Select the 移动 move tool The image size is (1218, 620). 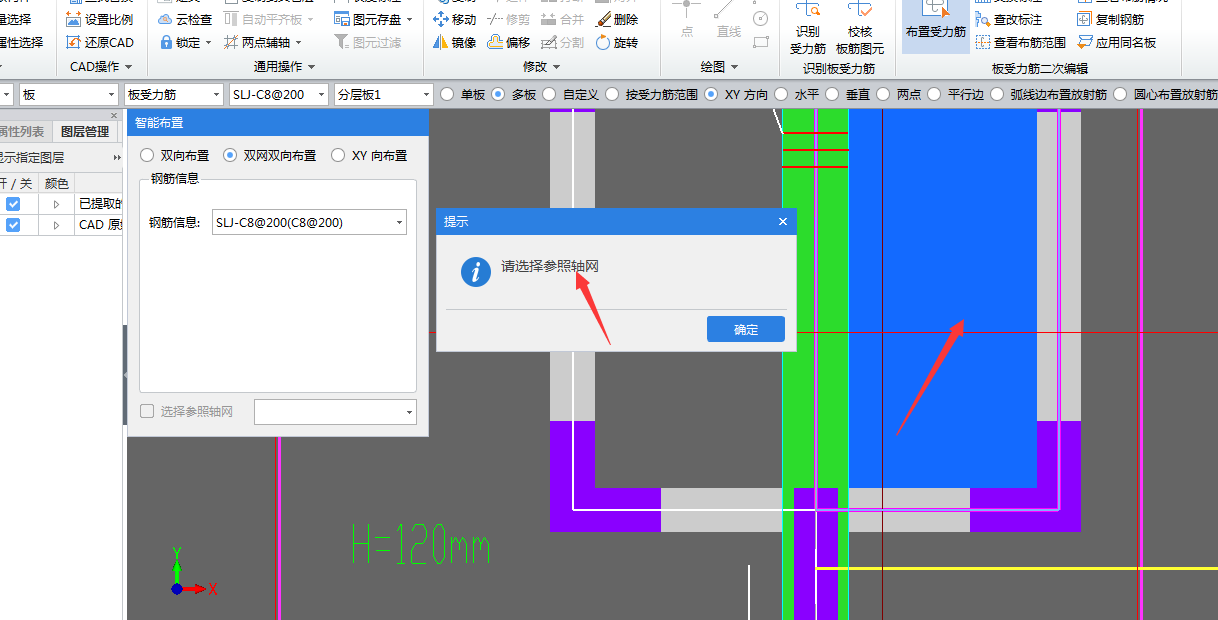(454, 19)
